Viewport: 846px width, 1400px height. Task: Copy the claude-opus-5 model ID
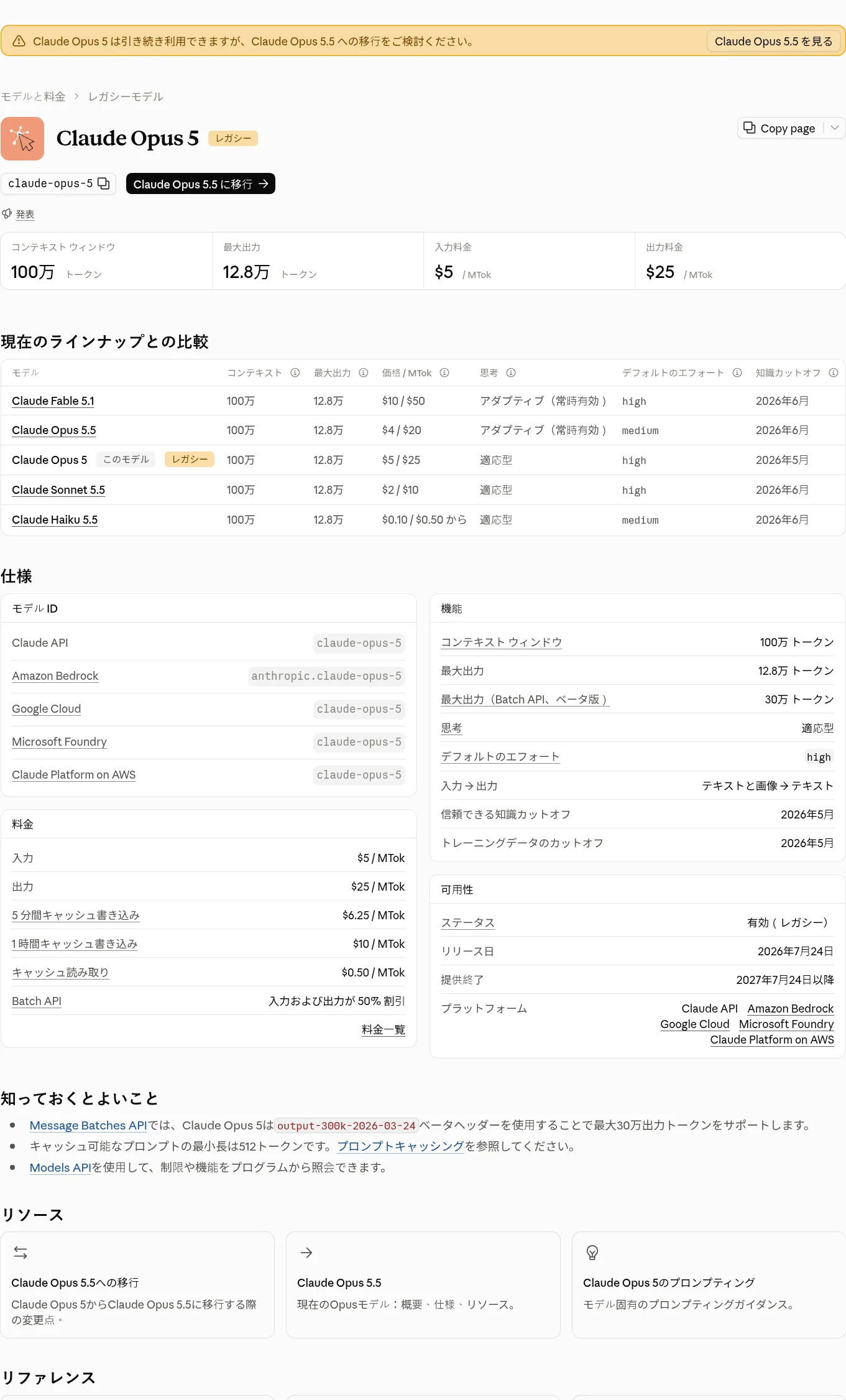(x=104, y=183)
